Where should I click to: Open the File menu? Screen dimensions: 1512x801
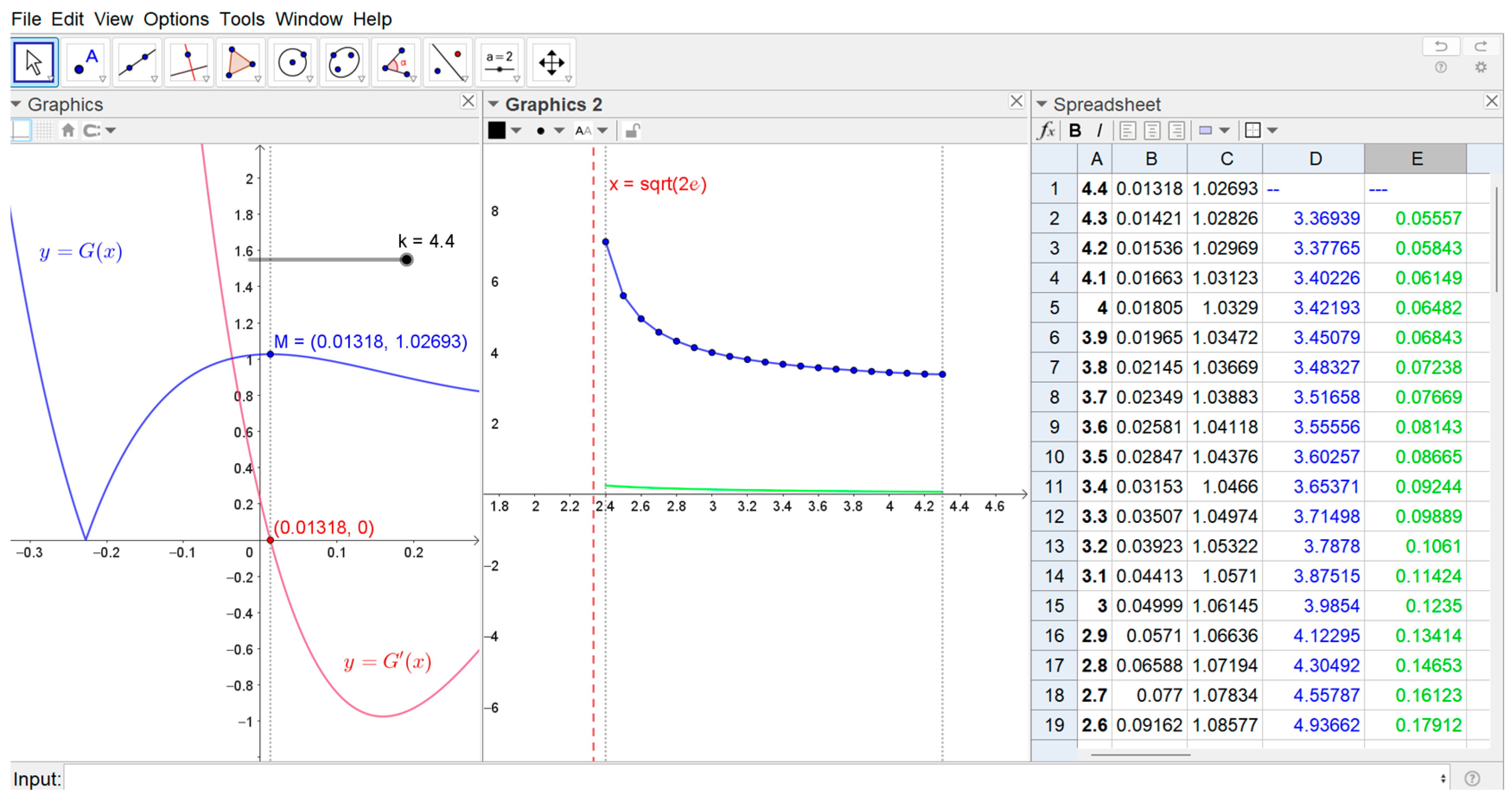coord(26,19)
